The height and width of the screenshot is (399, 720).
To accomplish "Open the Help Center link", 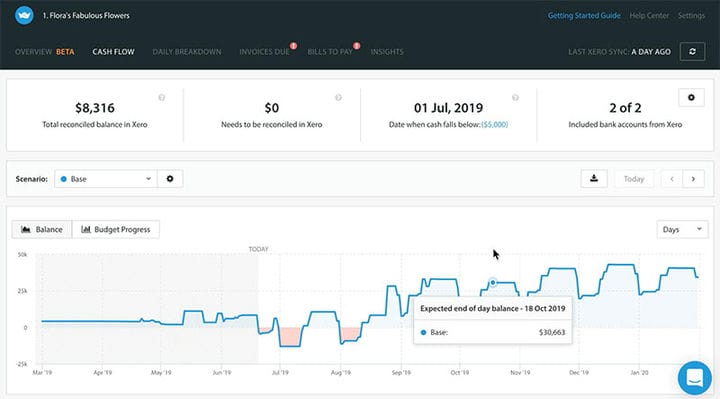I will 649,15.
